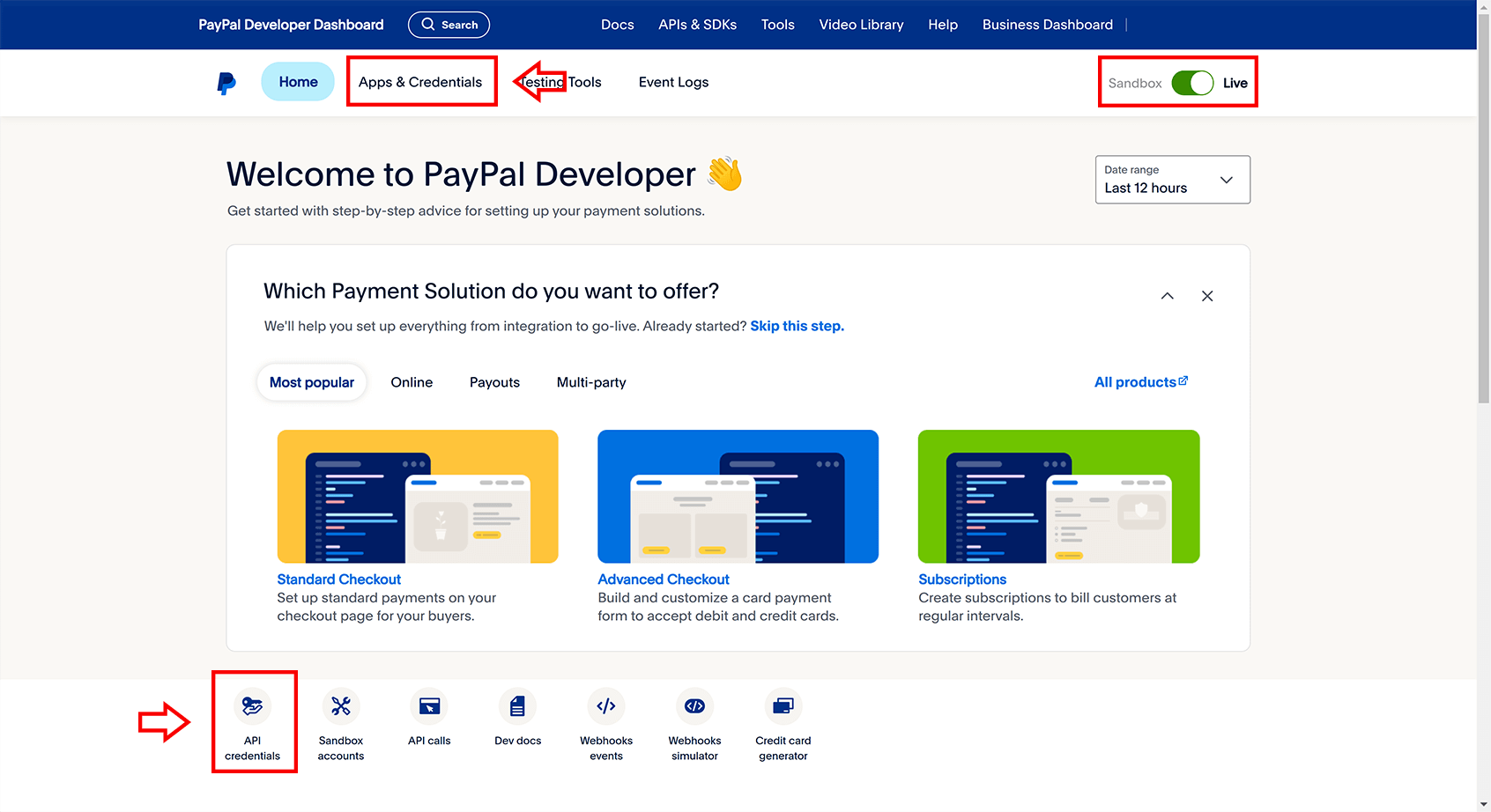Select the Online tab

[412, 382]
